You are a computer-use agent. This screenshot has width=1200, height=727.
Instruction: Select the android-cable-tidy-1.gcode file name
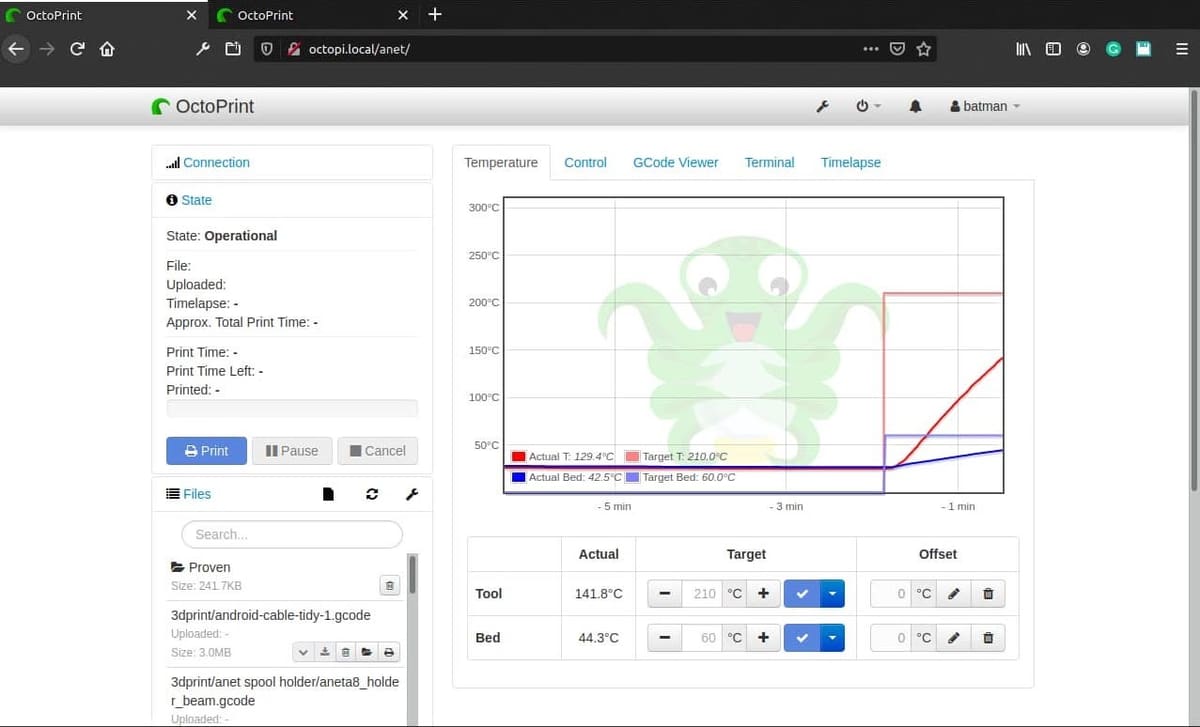coord(271,614)
